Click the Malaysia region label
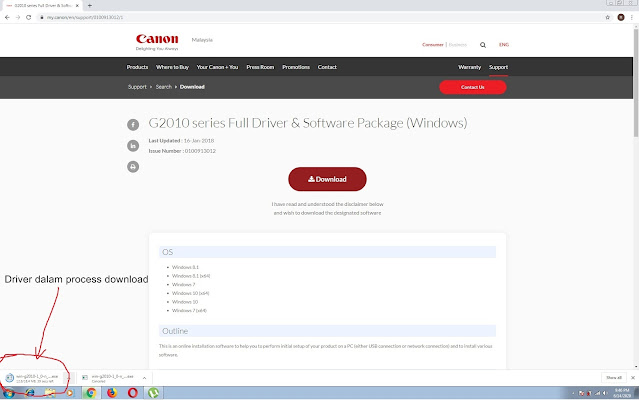 pyautogui.click(x=202, y=40)
